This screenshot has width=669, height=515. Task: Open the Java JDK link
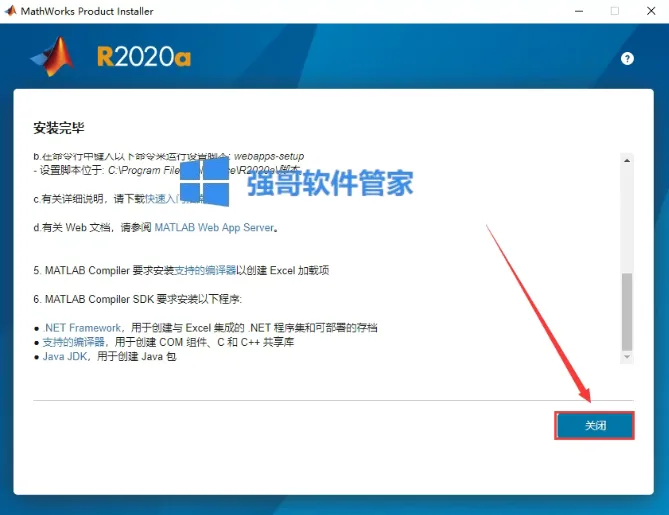(x=65, y=356)
